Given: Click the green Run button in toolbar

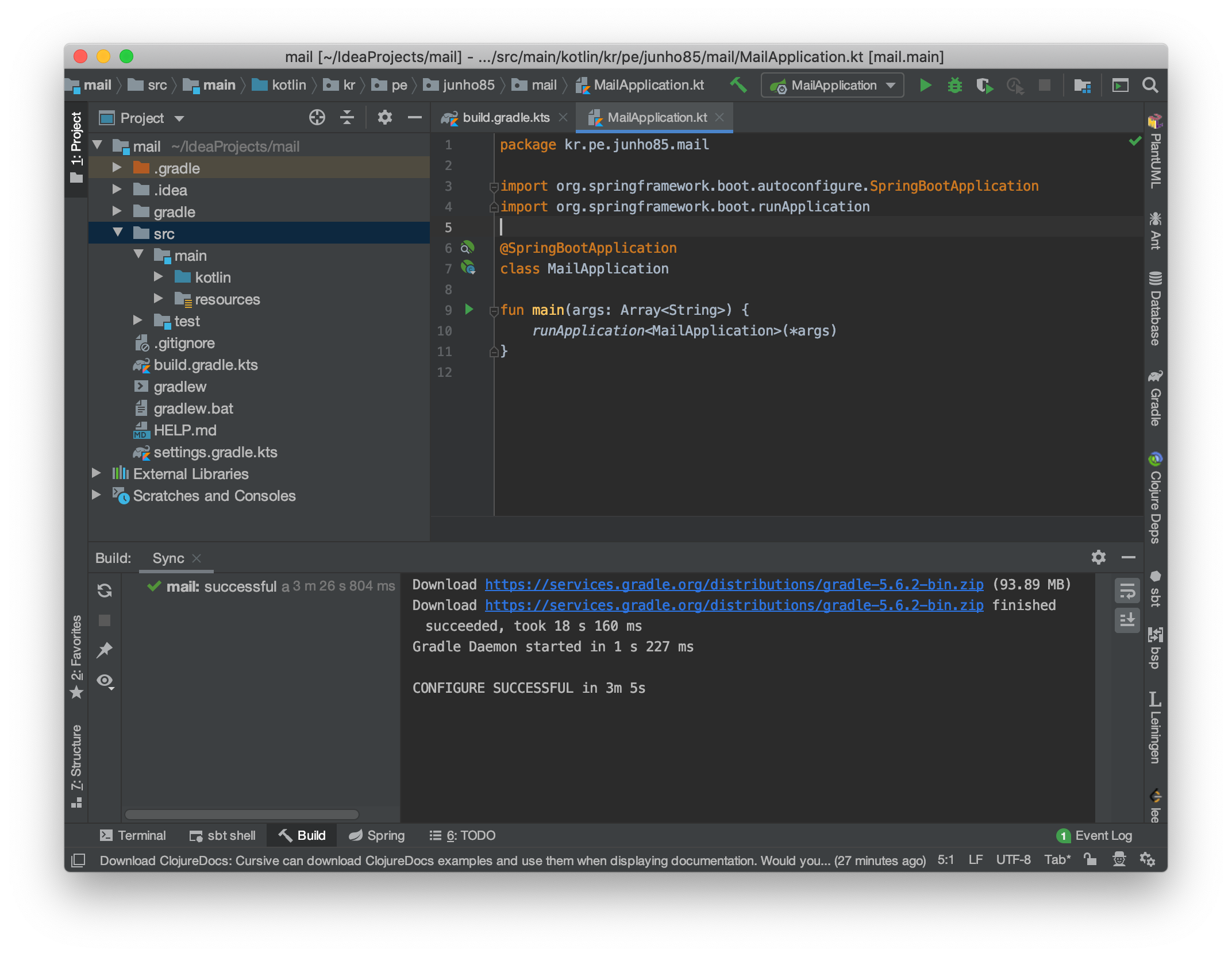Looking at the screenshot, I should pos(925,86).
